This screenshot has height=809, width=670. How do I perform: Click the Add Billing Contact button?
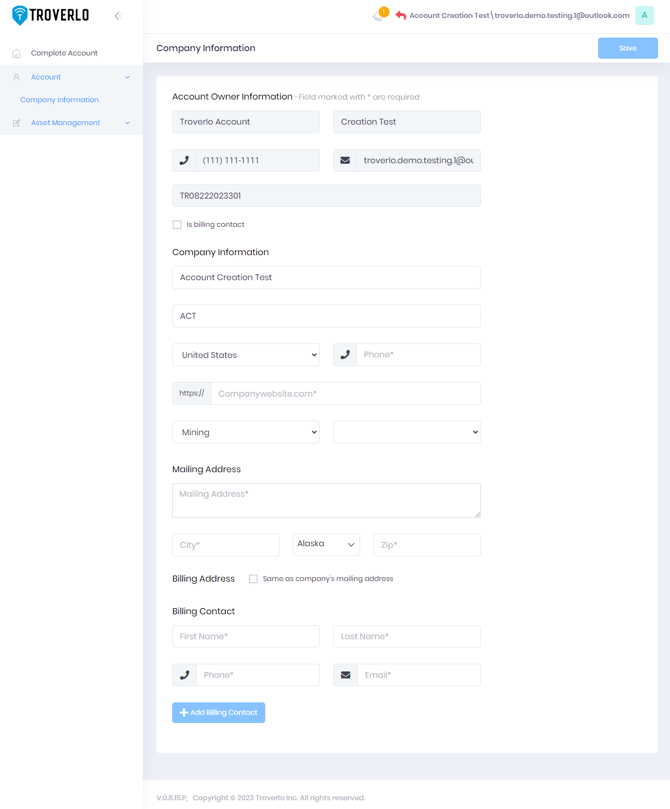point(219,713)
